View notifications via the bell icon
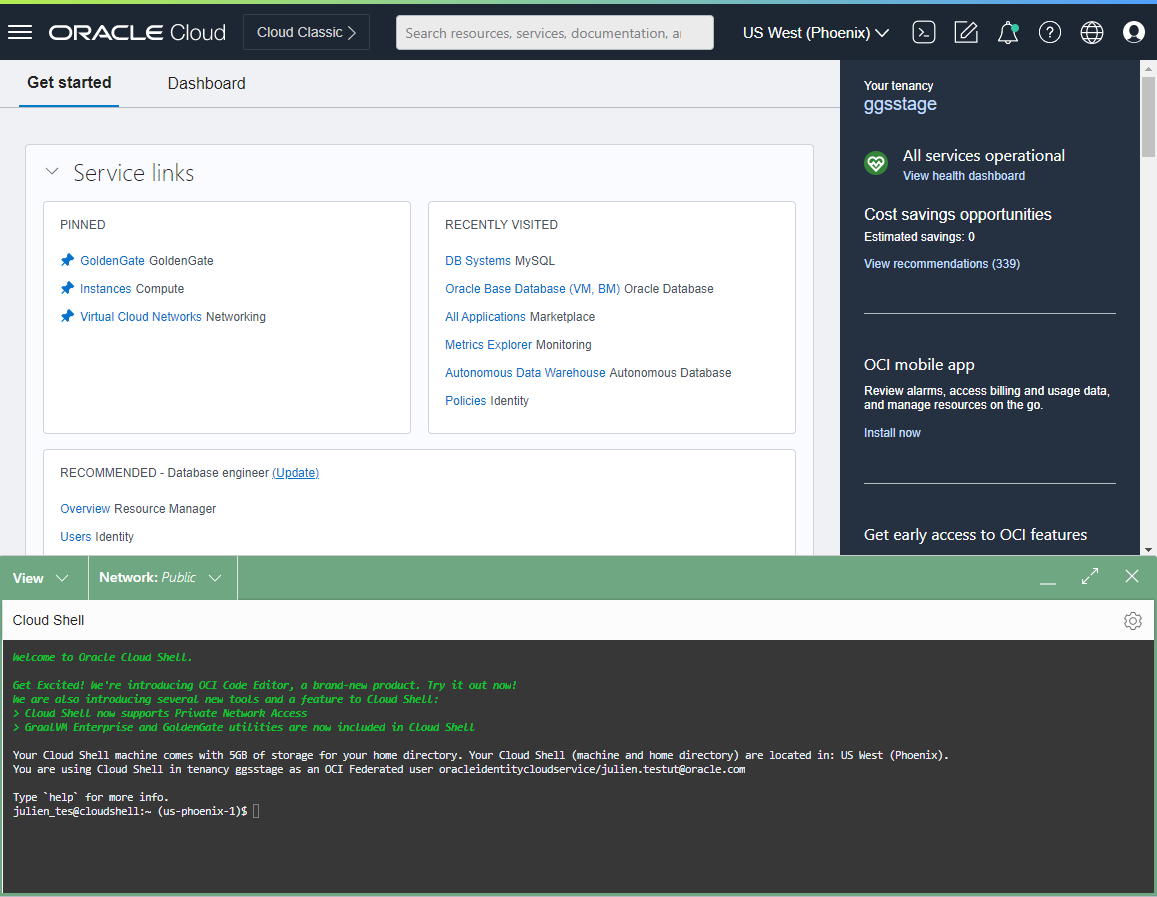This screenshot has height=897, width=1157. tap(1008, 31)
